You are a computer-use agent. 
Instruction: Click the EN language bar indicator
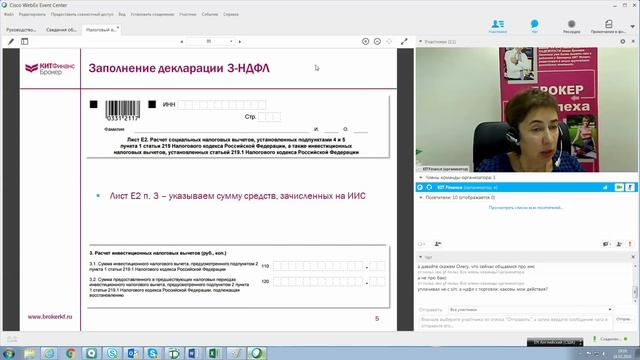click(554, 342)
